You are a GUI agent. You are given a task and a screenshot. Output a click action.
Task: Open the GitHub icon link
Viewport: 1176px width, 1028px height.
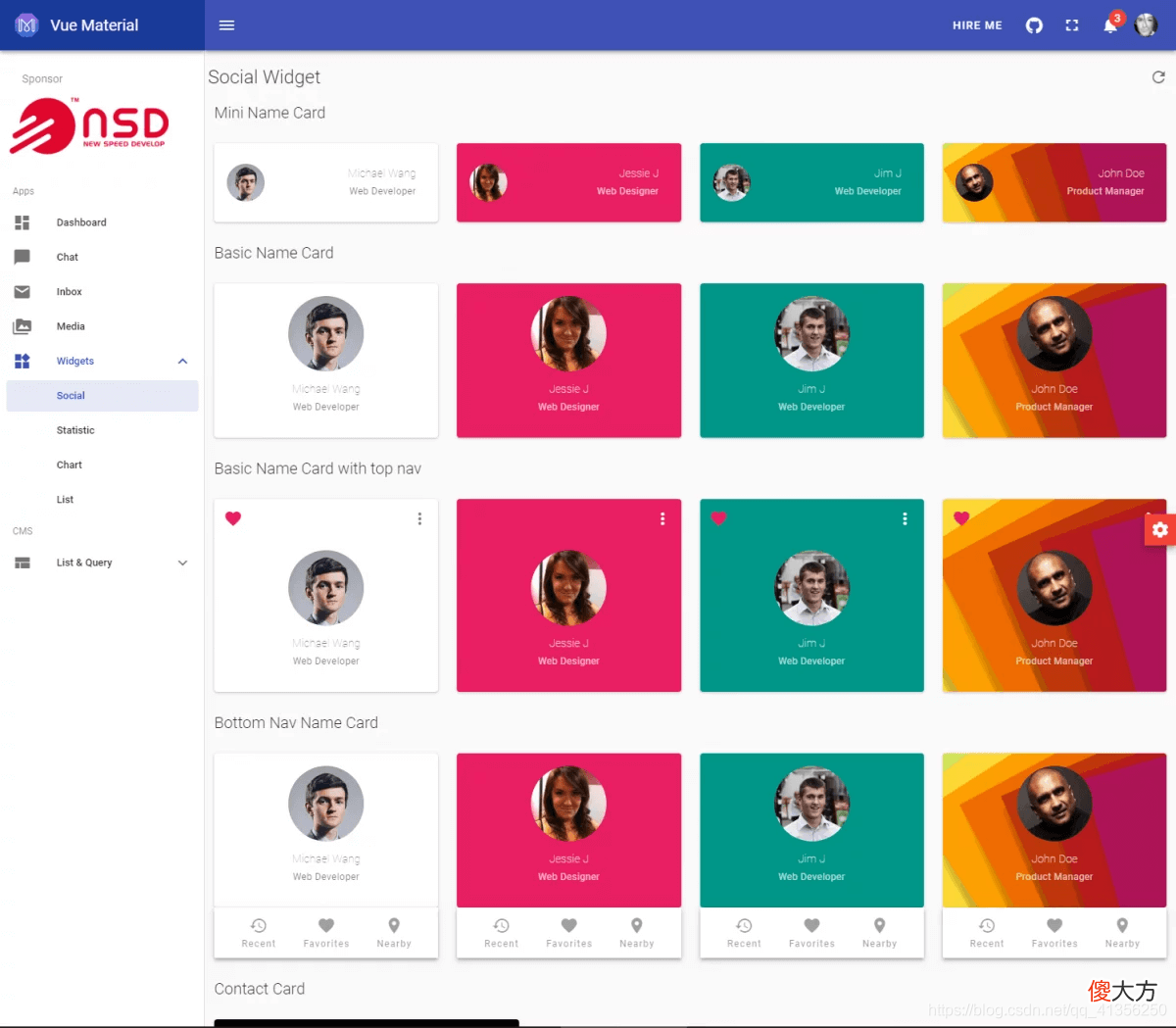click(1034, 25)
